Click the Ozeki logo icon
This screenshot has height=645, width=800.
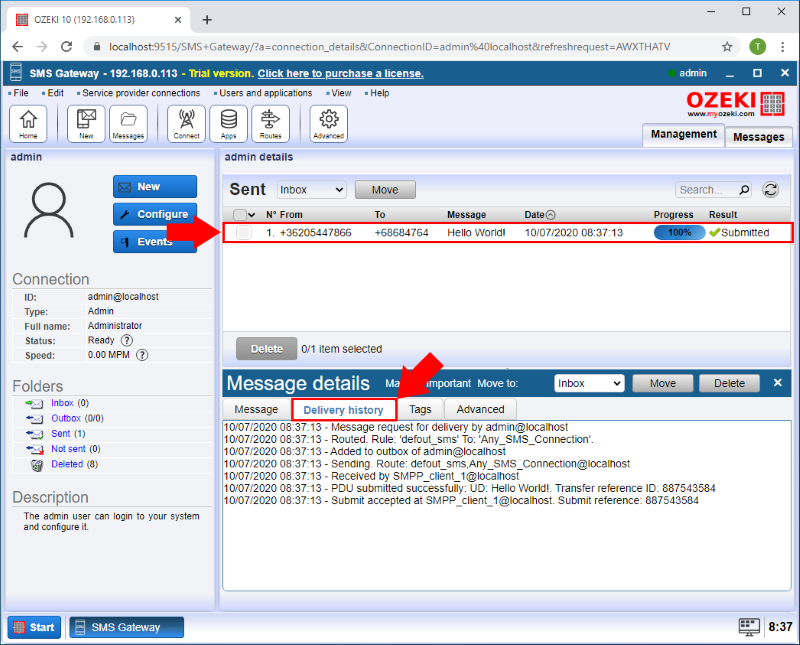click(x=772, y=104)
